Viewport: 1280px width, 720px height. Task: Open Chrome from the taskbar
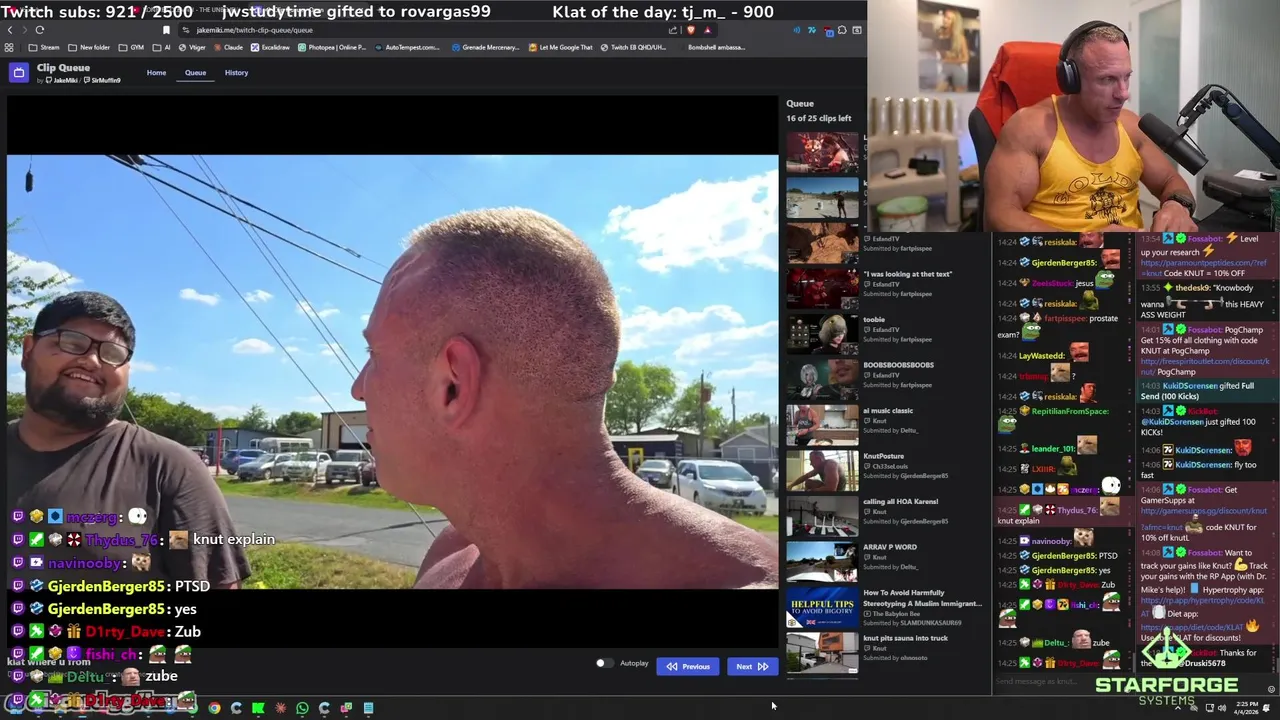[x=214, y=708]
